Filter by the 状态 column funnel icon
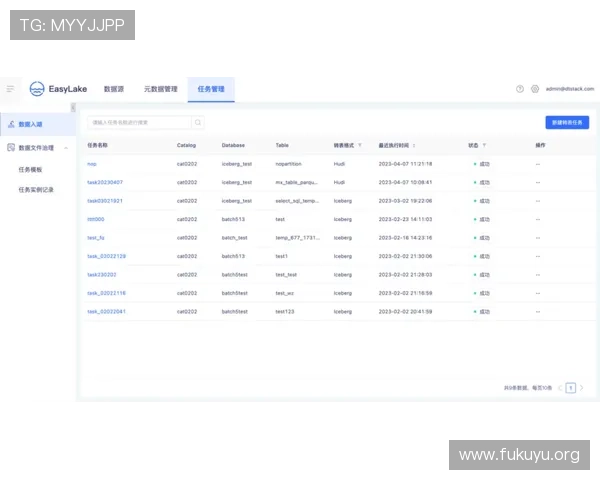This screenshot has width=600, height=480. 484,145
